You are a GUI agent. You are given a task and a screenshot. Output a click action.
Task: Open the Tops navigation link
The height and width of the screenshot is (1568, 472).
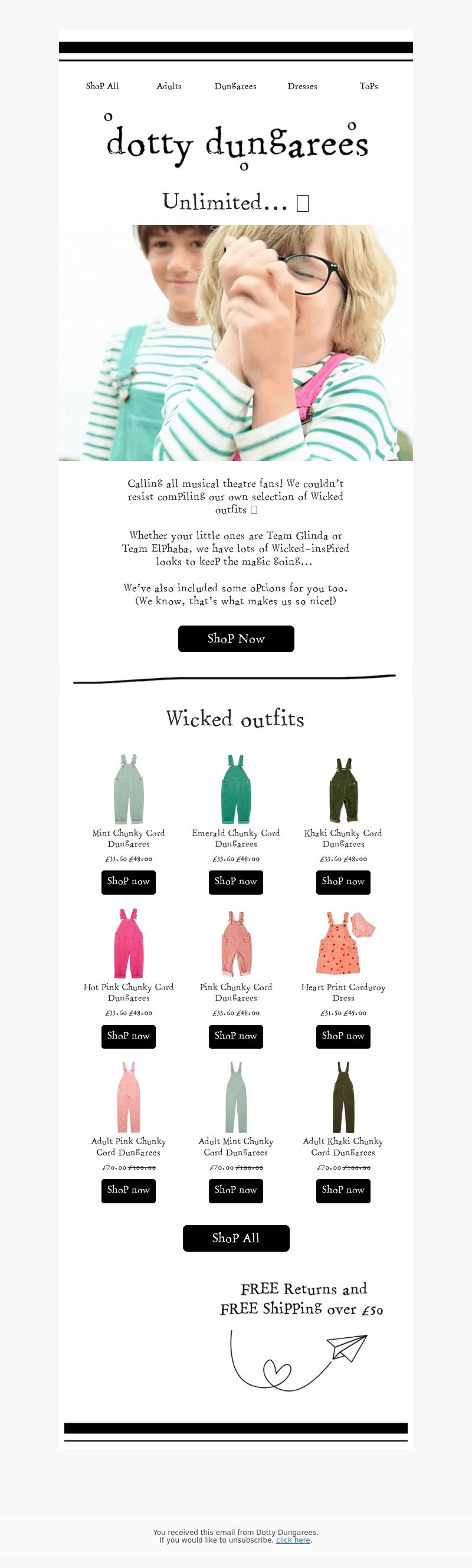[x=369, y=86]
